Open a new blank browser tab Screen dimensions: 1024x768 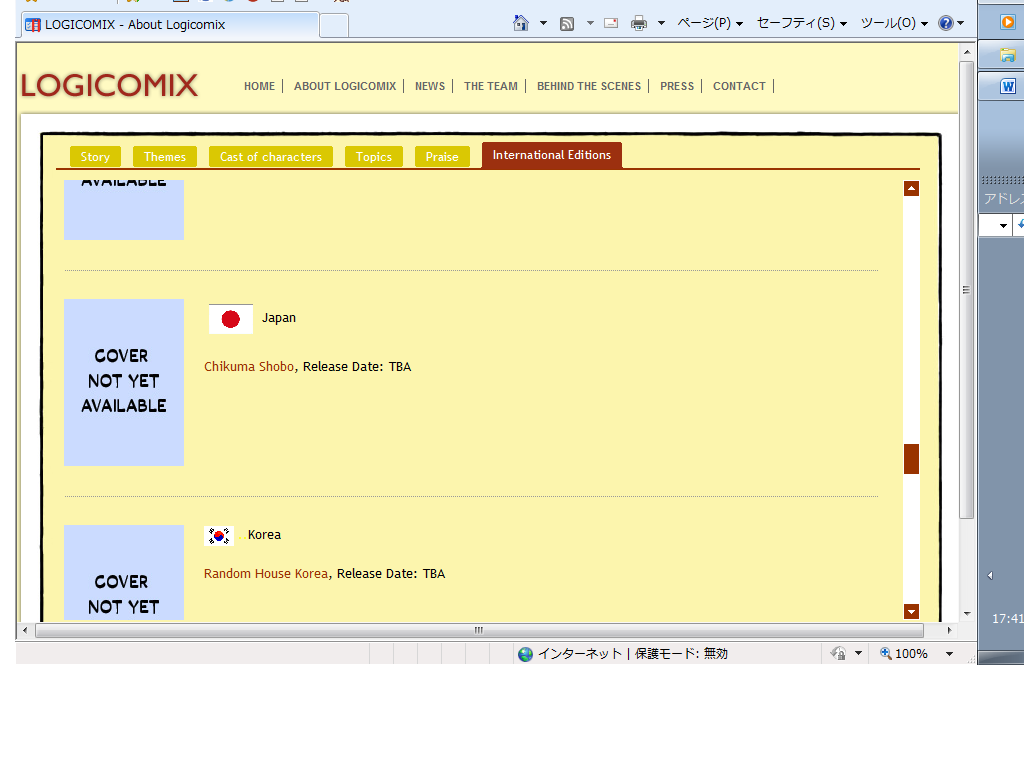[x=334, y=25]
